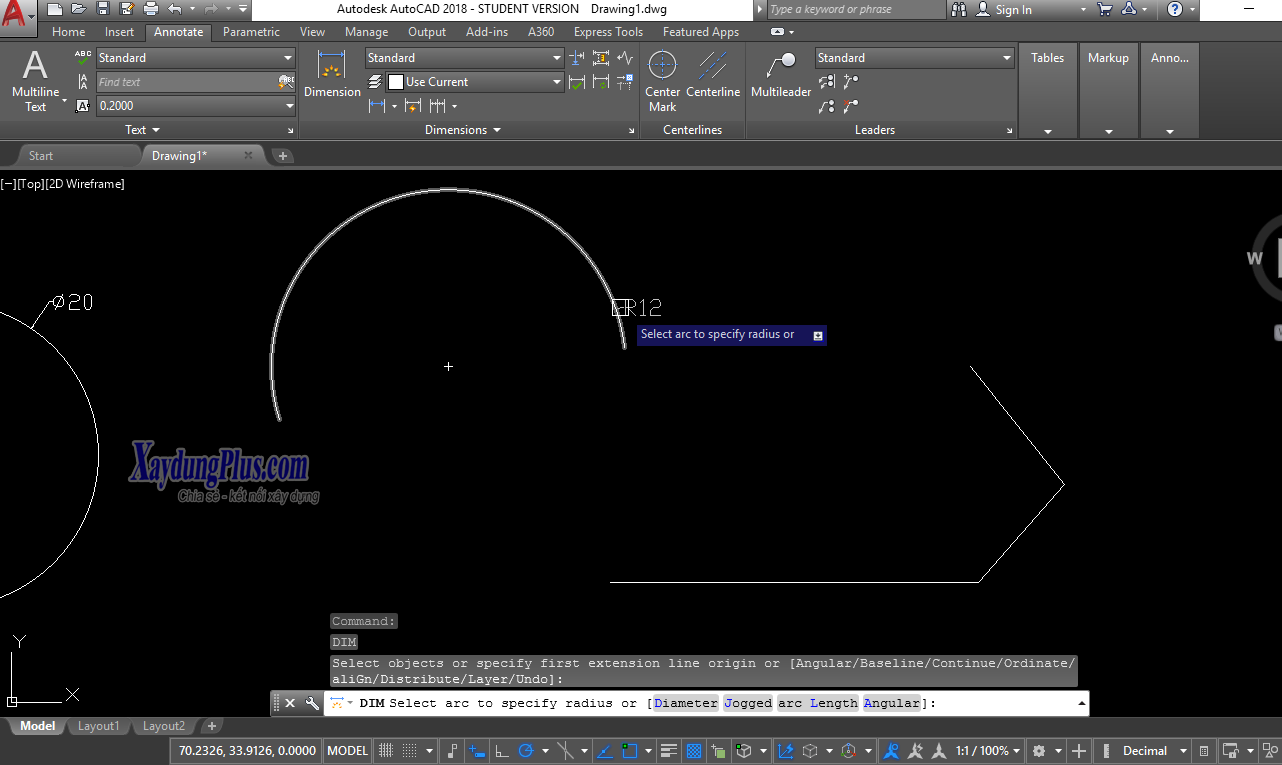This screenshot has height=765, width=1282.
Task: Click the customization gear in status bar
Action: pyautogui.click(x=1040, y=750)
